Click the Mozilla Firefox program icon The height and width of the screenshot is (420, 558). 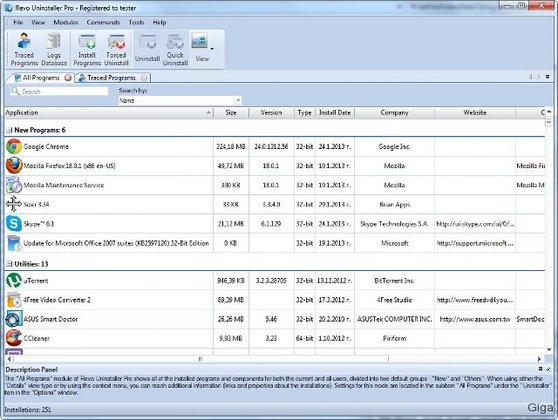coord(14,166)
